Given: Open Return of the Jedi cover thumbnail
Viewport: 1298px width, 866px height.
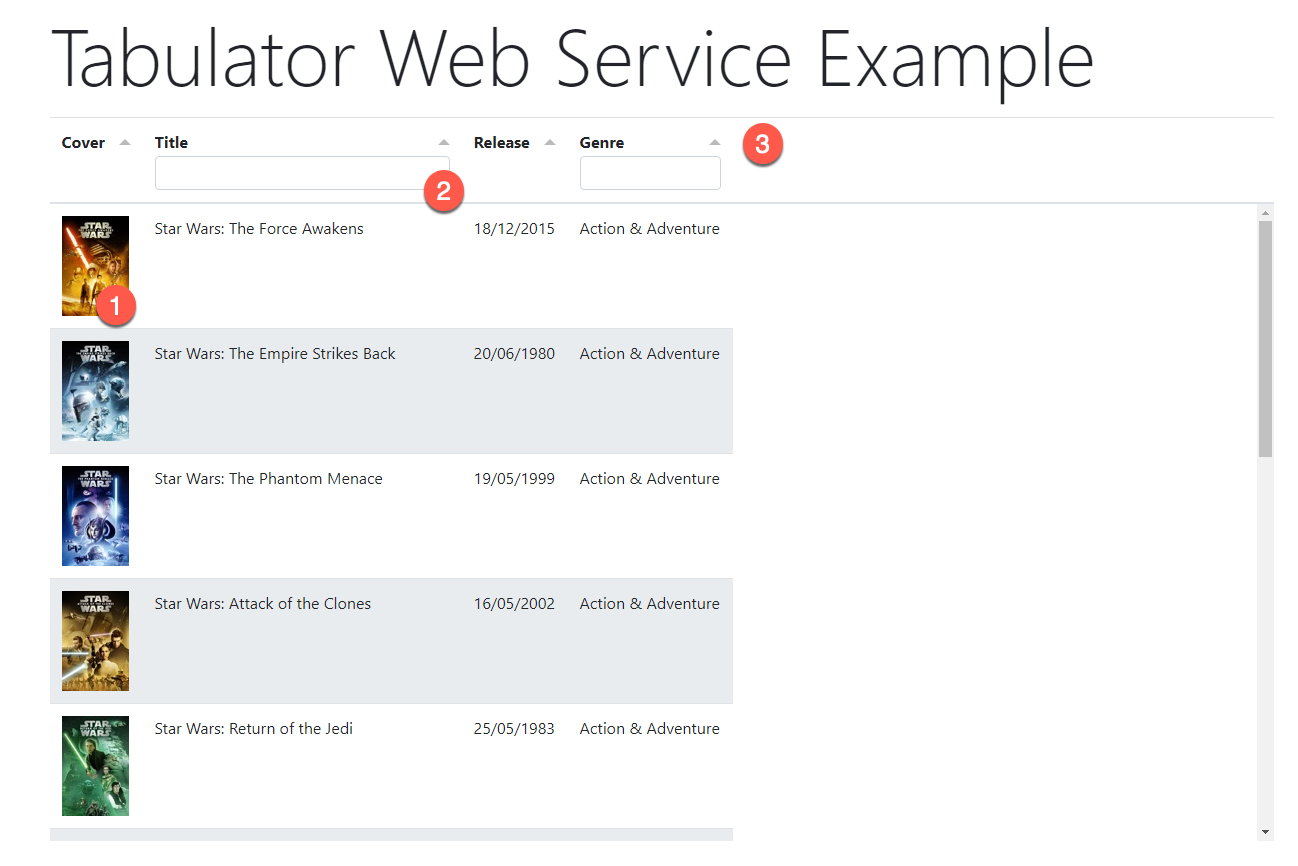Looking at the screenshot, I should point(95,766).
